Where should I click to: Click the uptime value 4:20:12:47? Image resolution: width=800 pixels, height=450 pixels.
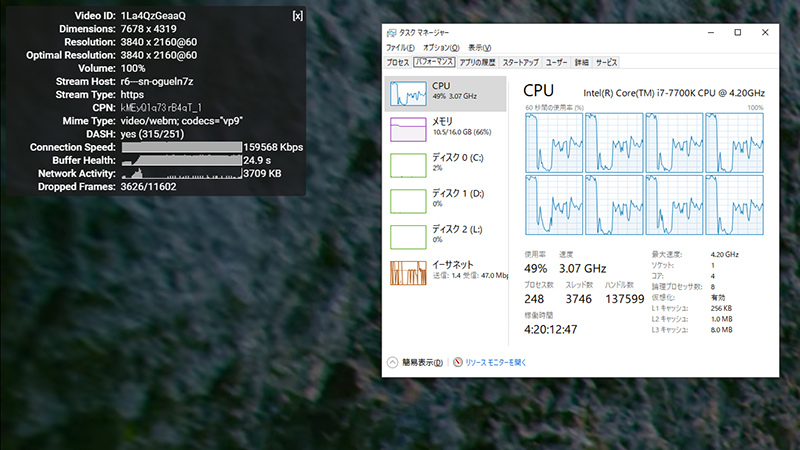[551, 330]
